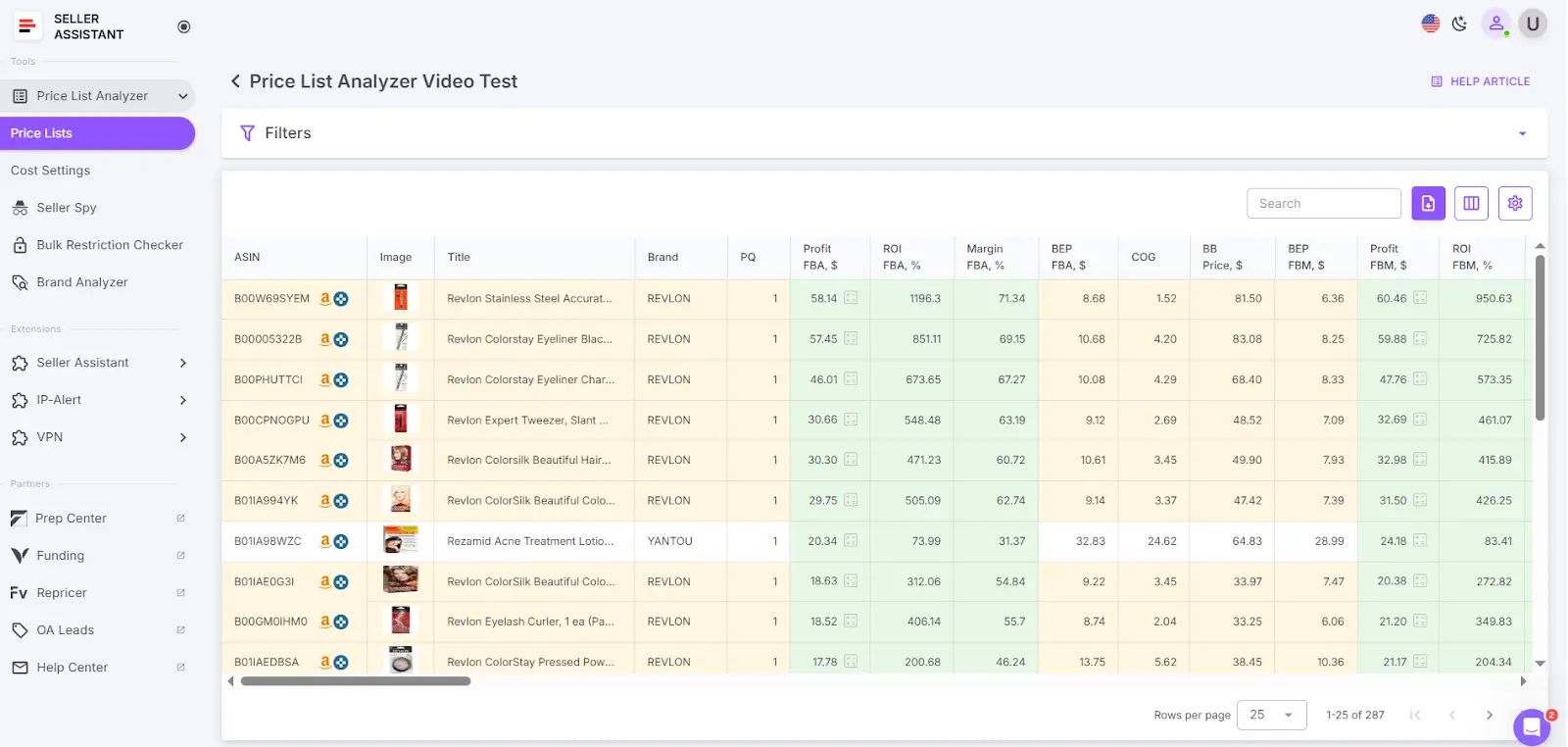Click the external link icon beside Funding

pyautogui.click(x=180, y=556)
